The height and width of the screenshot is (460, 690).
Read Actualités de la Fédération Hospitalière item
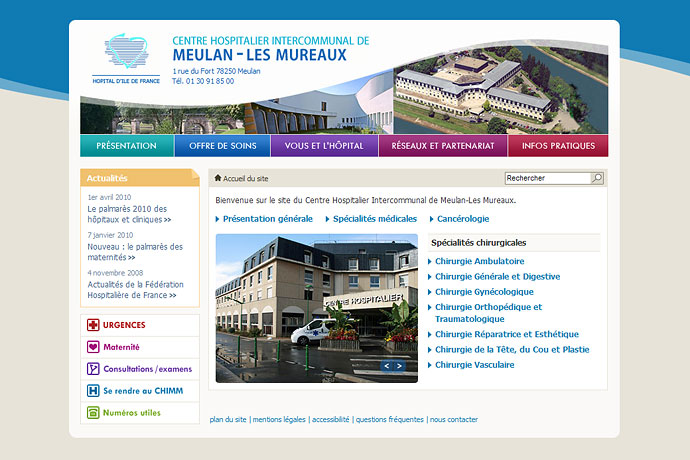(135, 290)
